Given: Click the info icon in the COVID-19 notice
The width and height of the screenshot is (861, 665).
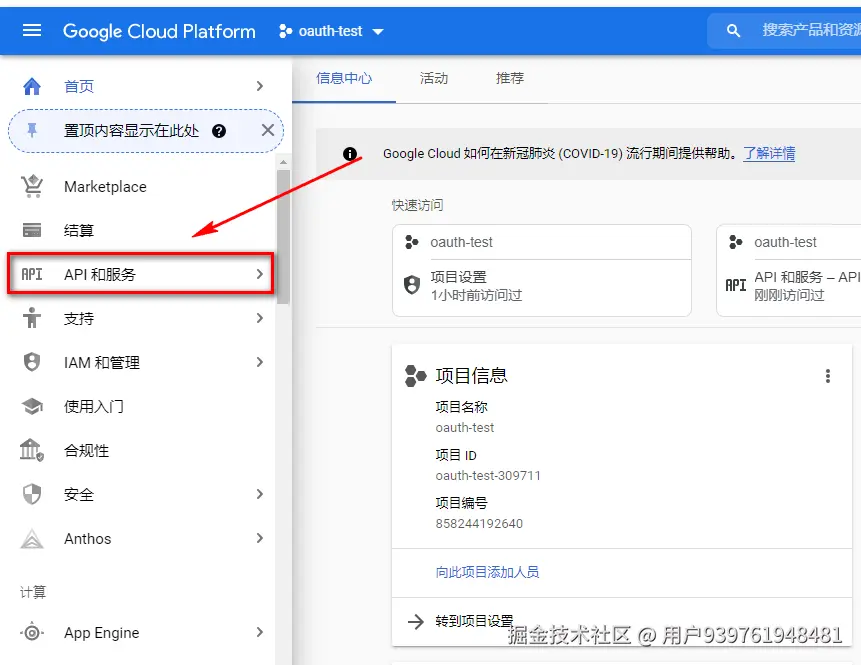Looking at the screenshot, I should click(350, 154).
